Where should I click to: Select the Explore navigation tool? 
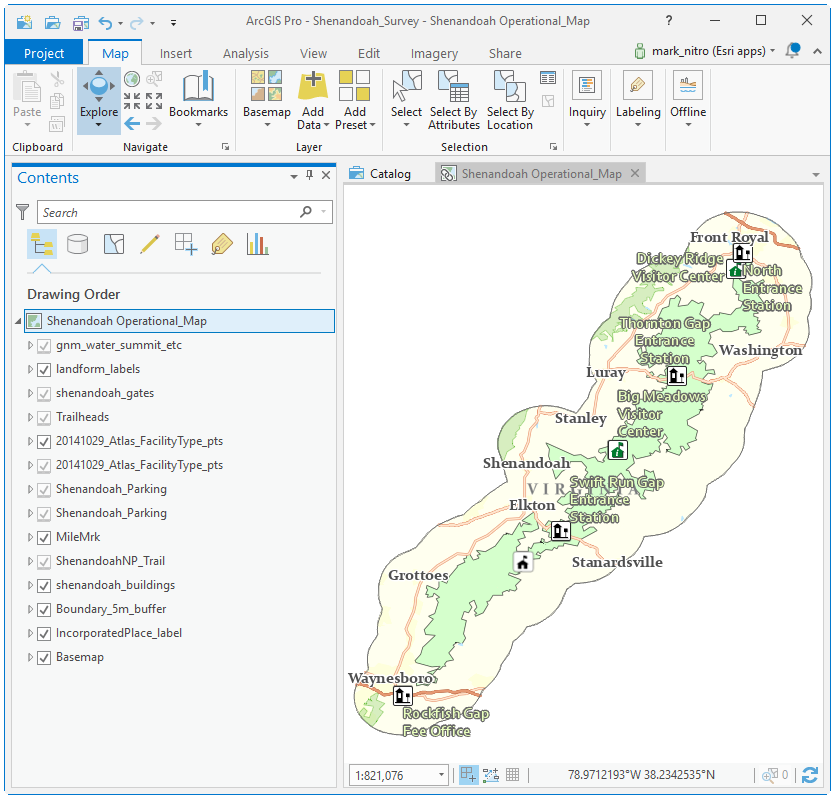coord(99,100)
